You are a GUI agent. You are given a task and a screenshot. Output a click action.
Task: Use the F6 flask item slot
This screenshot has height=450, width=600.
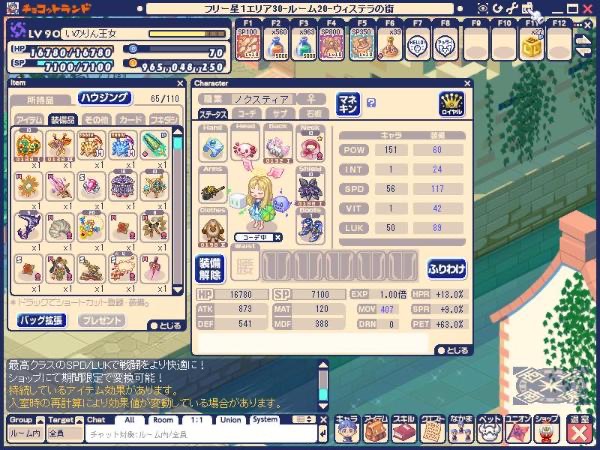[390, 44]
